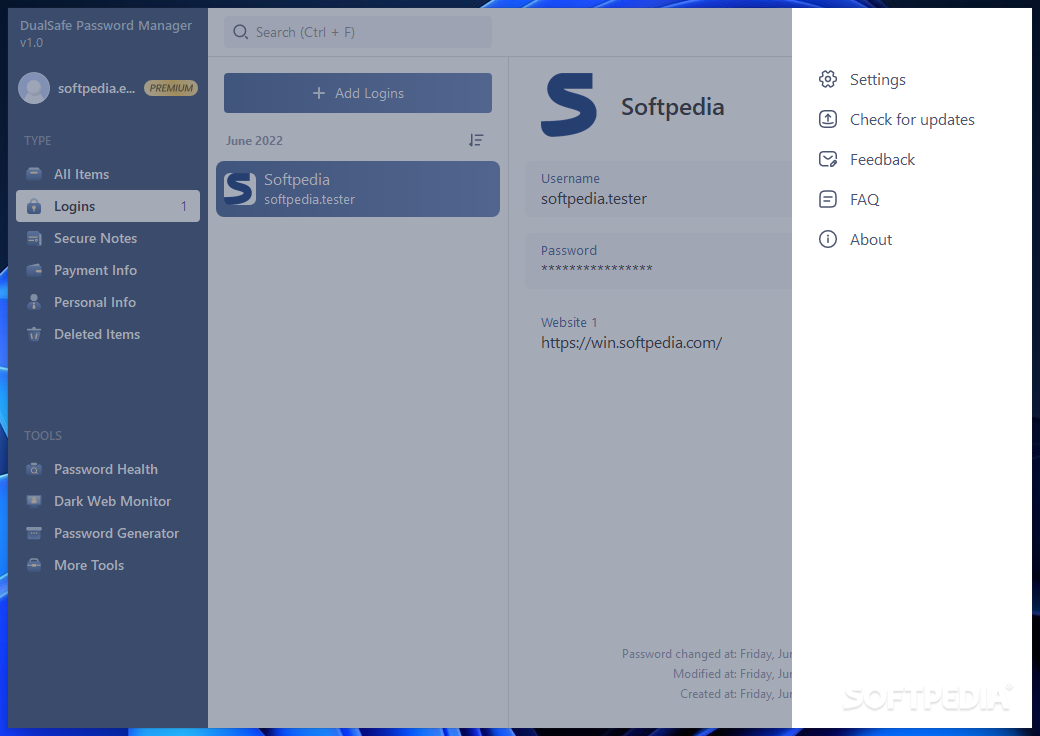
Task: Click the Password changed at timestamp
Action: [x=707, y=654]
